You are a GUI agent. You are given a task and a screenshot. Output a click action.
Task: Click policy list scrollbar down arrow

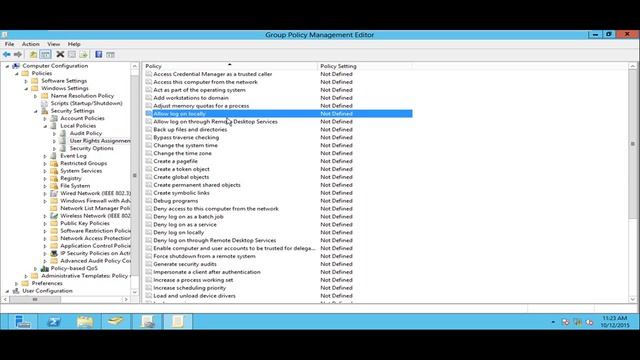[633, 299]
